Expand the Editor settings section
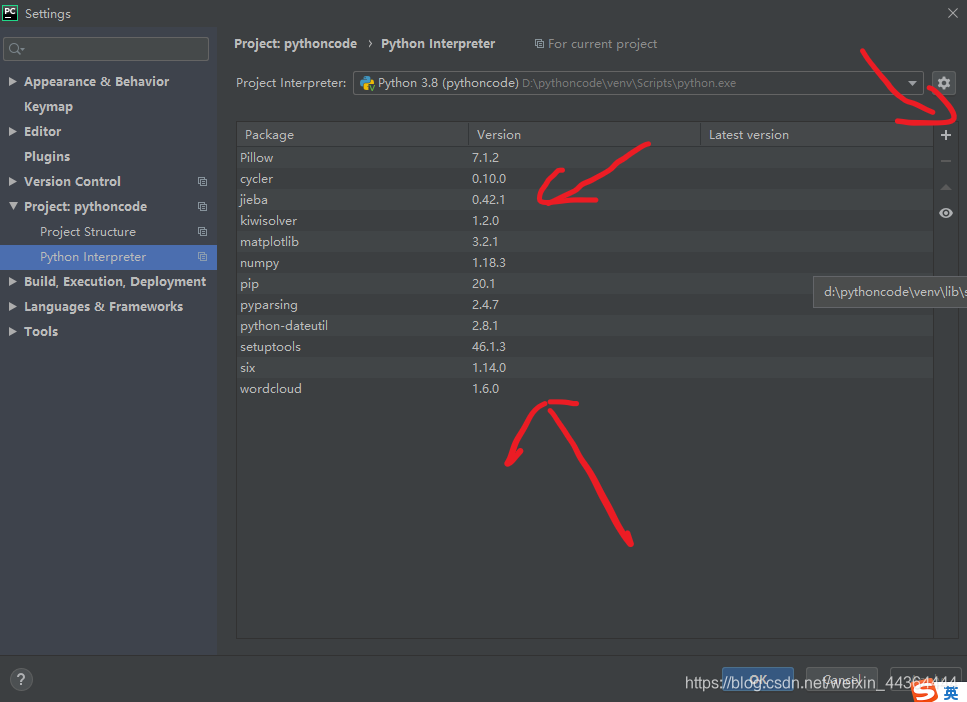The height and width of the screenshot is (702, 967). tap(12, 131)
